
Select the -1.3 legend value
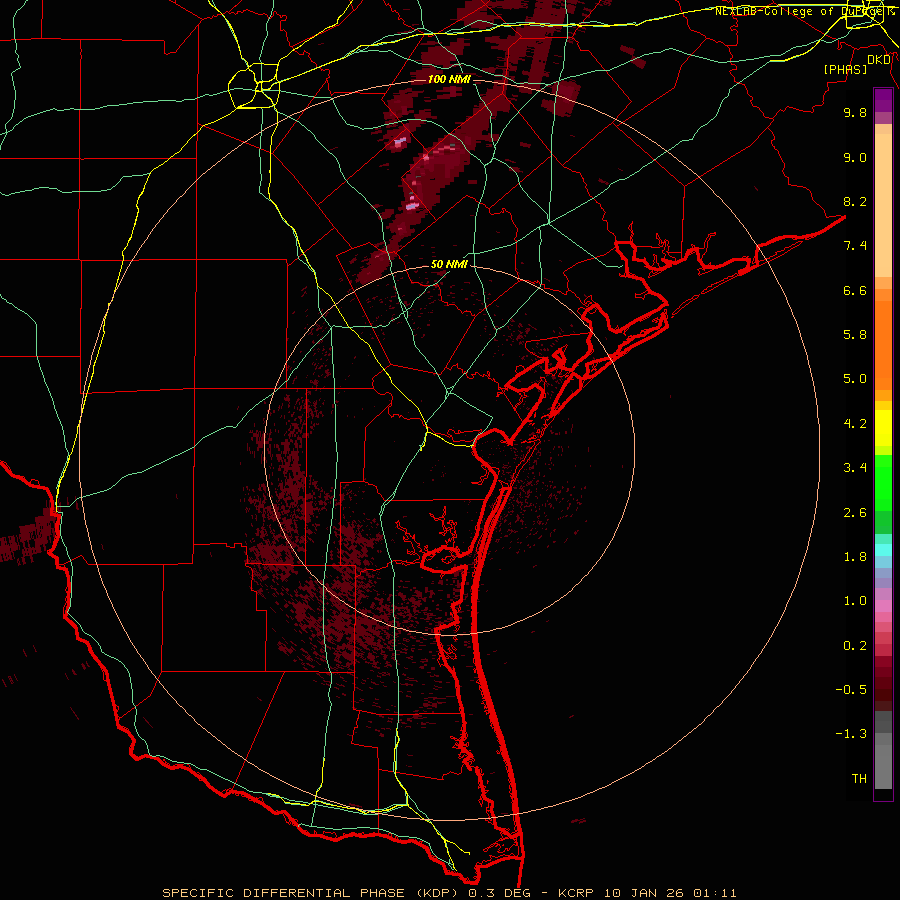pyautogui.click(x=851, y=734)
